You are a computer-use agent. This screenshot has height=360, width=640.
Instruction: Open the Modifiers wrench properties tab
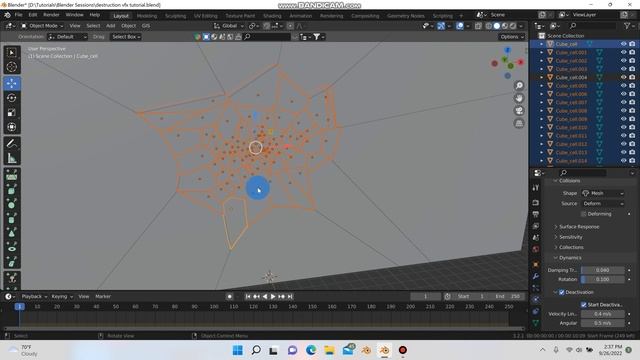click(x=536, y=276)
